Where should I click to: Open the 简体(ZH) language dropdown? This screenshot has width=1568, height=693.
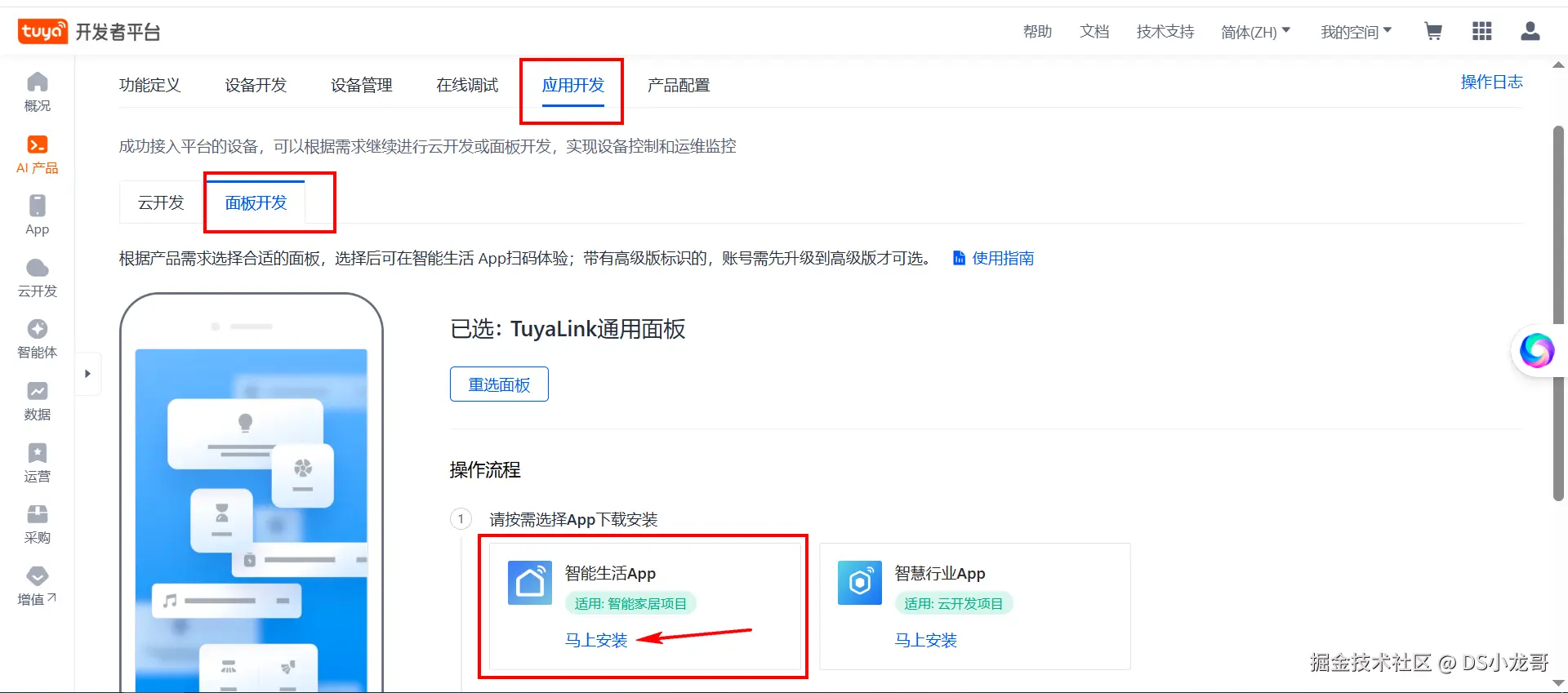coord(1255,32)
